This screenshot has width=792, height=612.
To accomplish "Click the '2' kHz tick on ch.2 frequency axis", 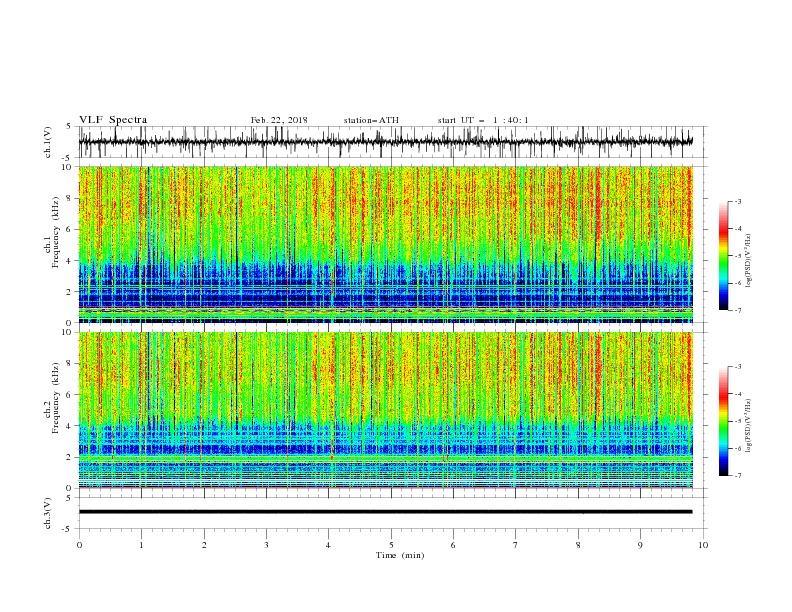I will [x=70, y=457].
